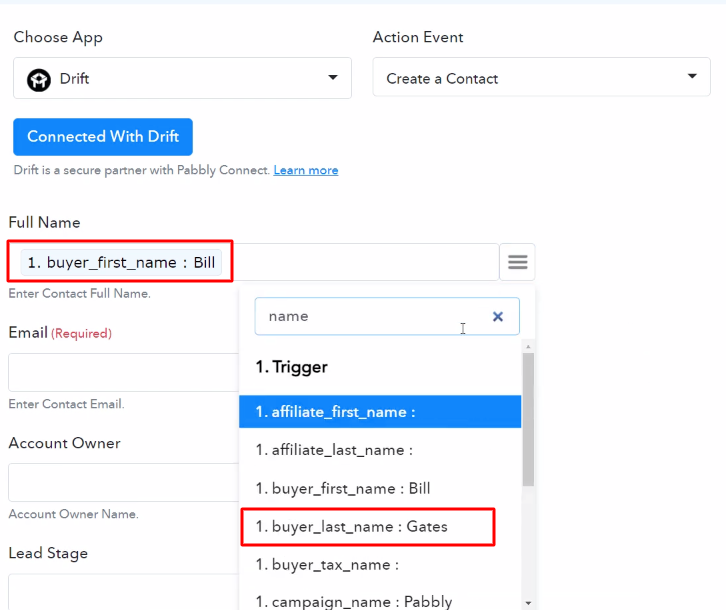Screen dimensions: 726x610
Task: Choose buyer_first_name : Bill from the list
Action: point(380,488)
